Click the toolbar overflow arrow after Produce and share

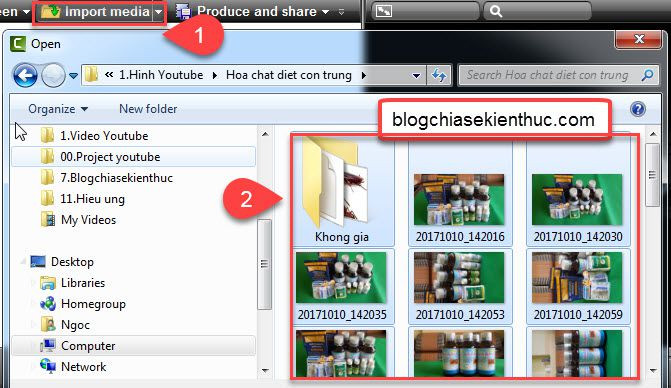tap(341, 12)
